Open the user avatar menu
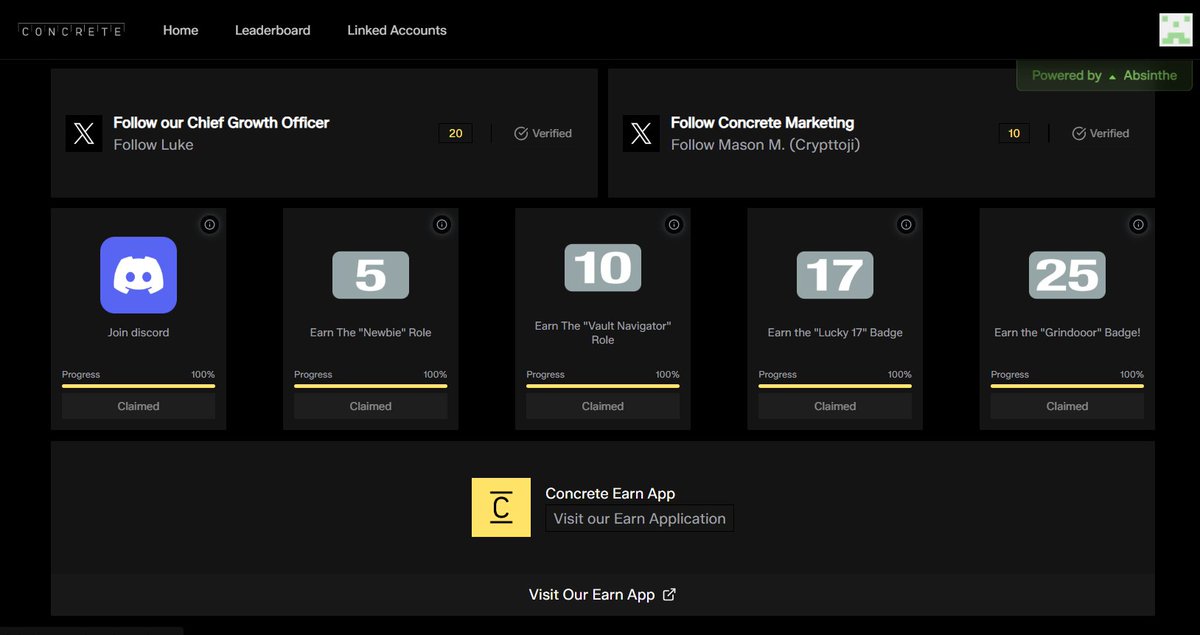1200x635 pixels. click(1175, 29)
